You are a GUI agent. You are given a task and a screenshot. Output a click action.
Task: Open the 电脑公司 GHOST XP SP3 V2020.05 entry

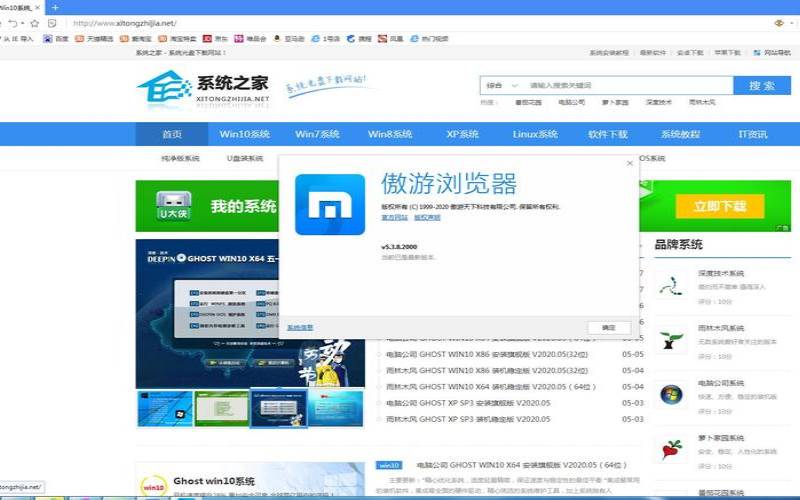(468, 403)
